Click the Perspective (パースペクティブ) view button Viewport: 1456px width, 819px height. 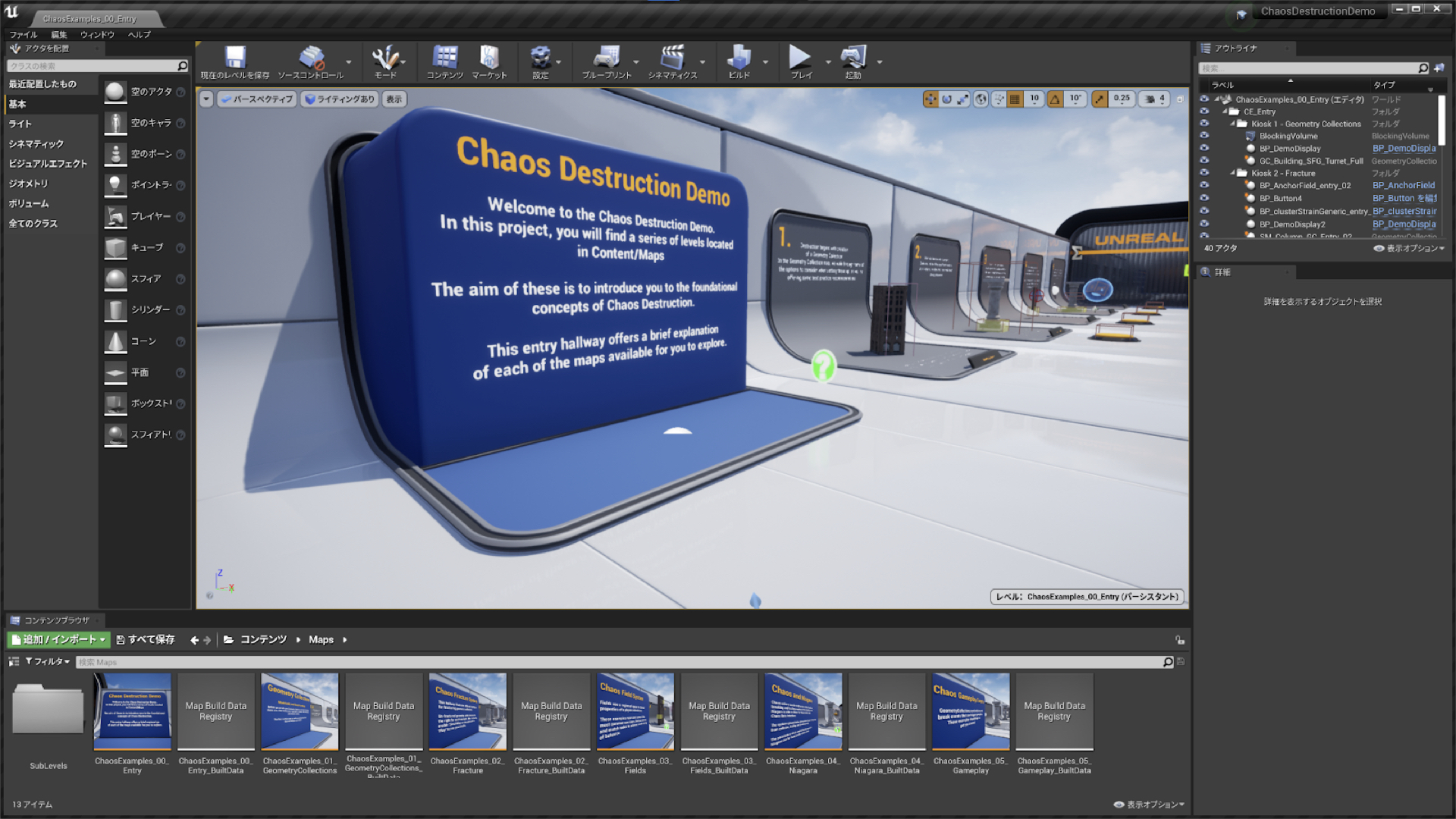pos(257,99)
